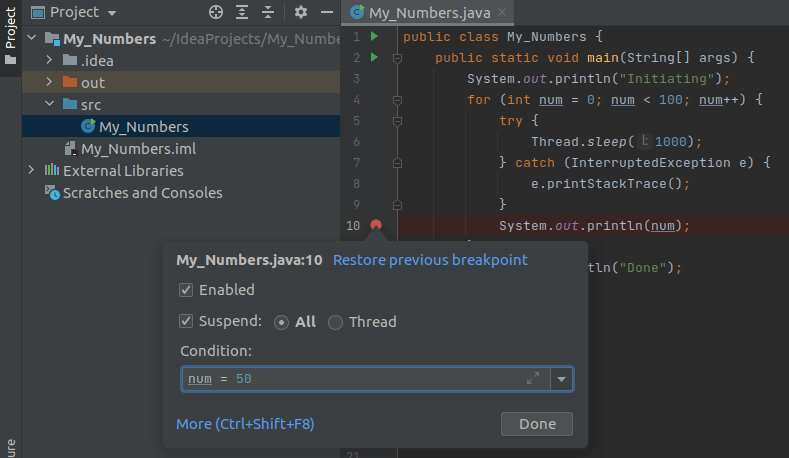Toggle the Suspend checkbox
Screen dimensions: 789x458
(185, 322)
